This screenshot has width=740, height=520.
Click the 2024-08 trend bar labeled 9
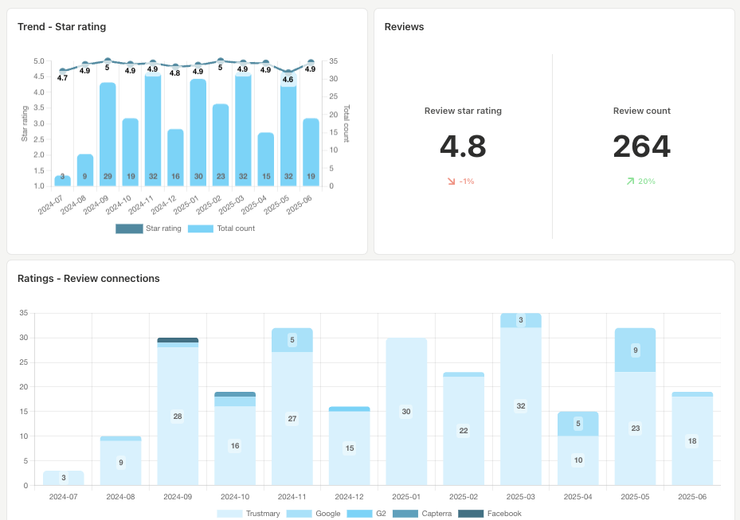coord(85,170)
